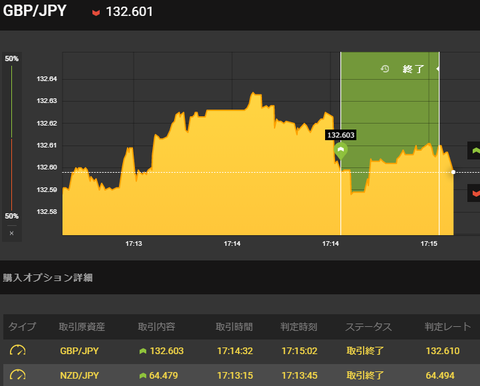Click the 判定時刻 column header
Screen dimensions: 480x386
click(x=299, y=327)
